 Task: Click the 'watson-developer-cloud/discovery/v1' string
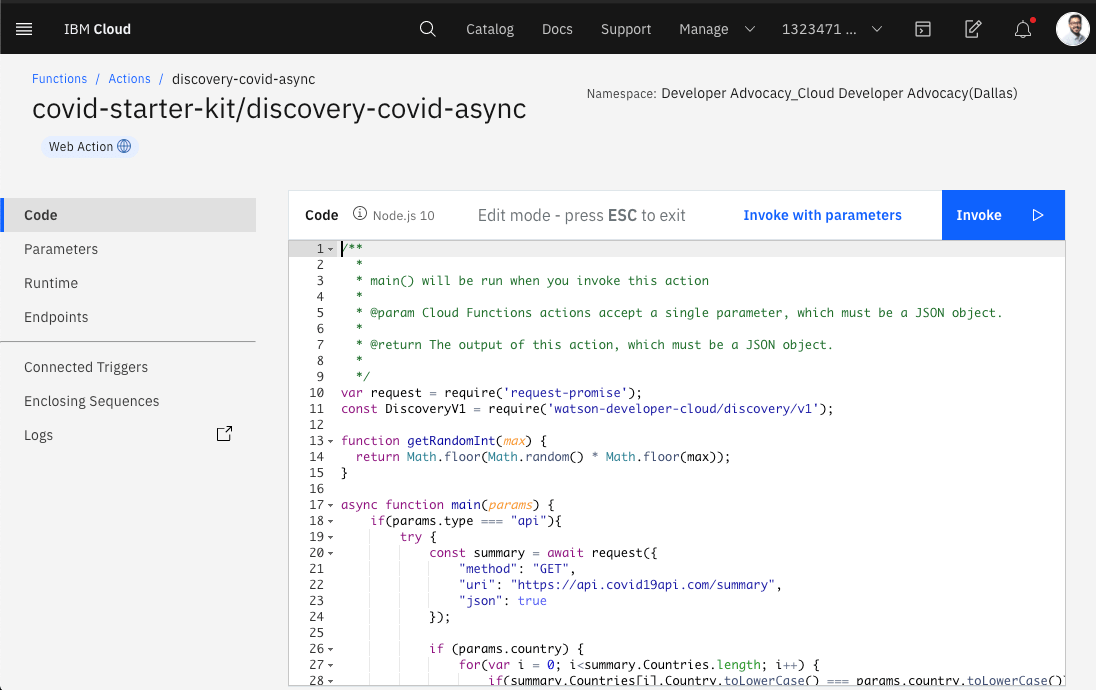[x=683, y=409]
